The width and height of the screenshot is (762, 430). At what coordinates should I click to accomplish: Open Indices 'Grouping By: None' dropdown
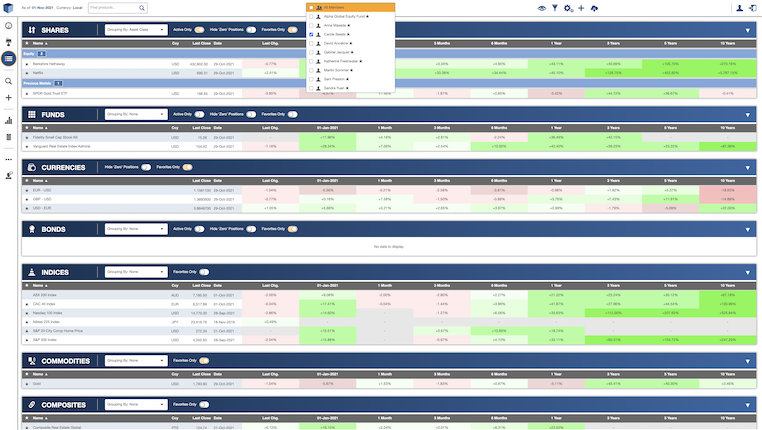136,271
